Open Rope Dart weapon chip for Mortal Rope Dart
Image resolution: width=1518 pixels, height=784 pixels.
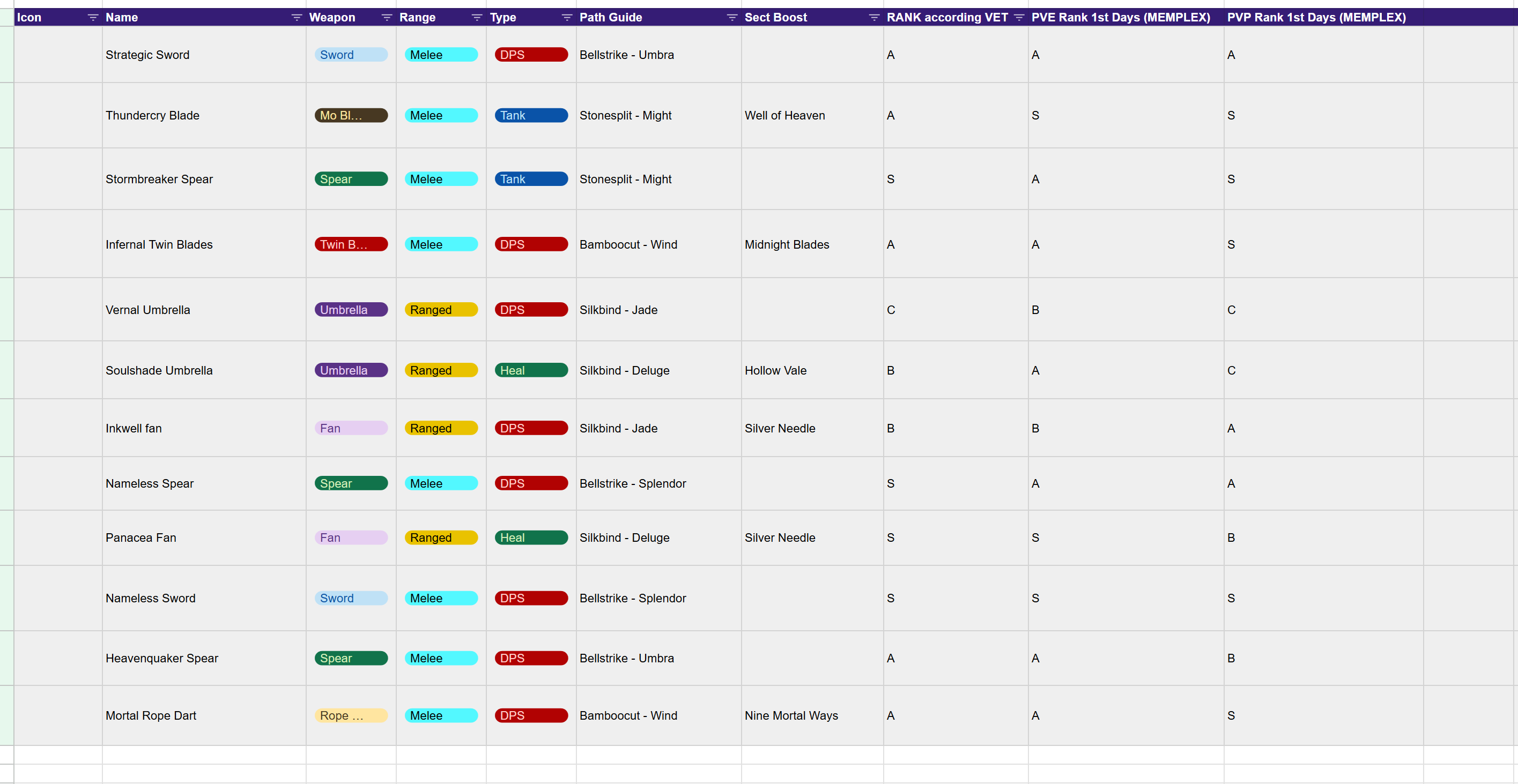351,715
